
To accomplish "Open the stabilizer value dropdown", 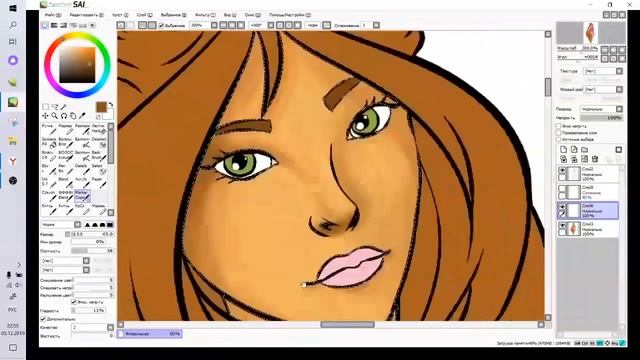I will pos(376,25).
